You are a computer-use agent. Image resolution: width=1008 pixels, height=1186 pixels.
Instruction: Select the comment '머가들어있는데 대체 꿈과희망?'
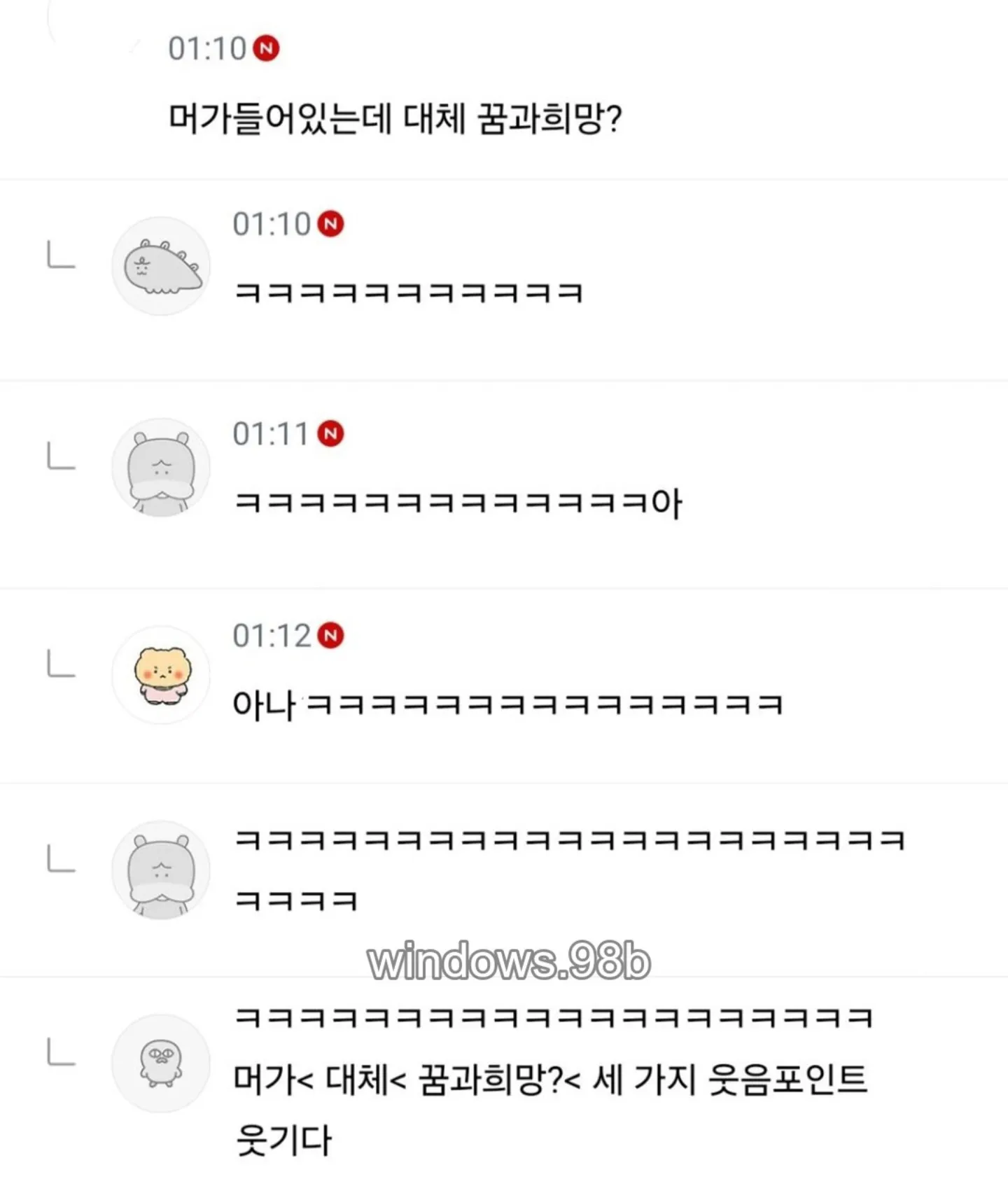click(395, 118)
